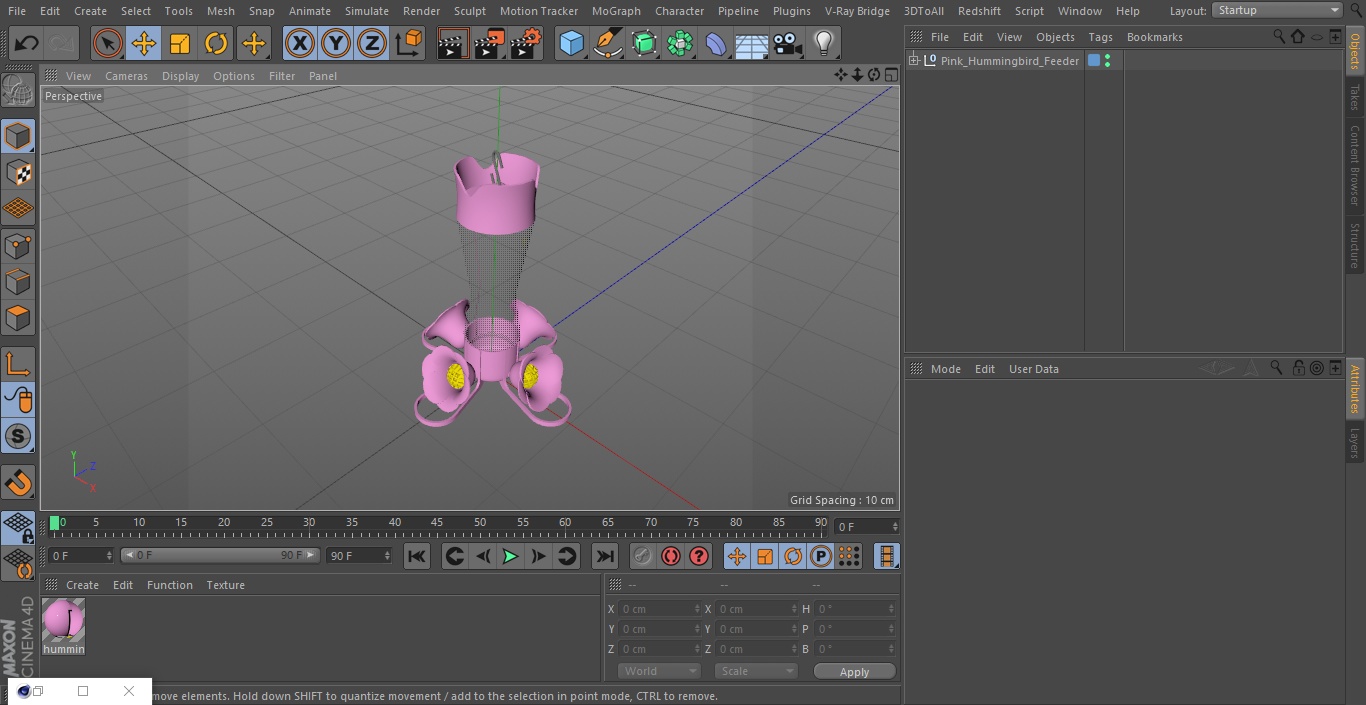Toggle autokeying button

pyautogui.click(x=671, y=556)
